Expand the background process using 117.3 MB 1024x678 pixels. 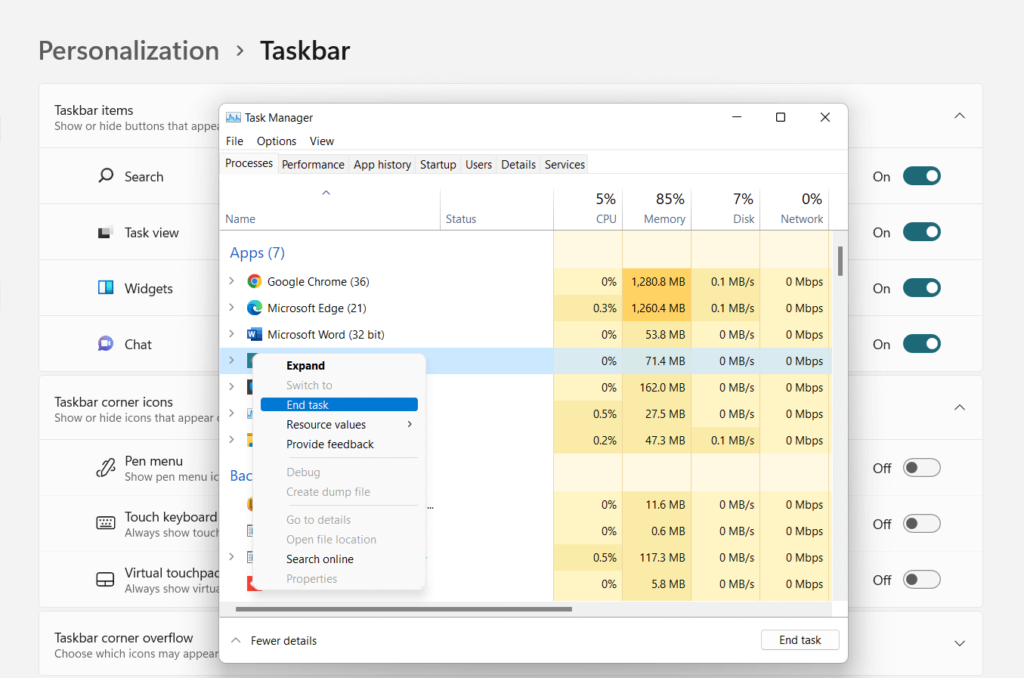click(231, 557)
